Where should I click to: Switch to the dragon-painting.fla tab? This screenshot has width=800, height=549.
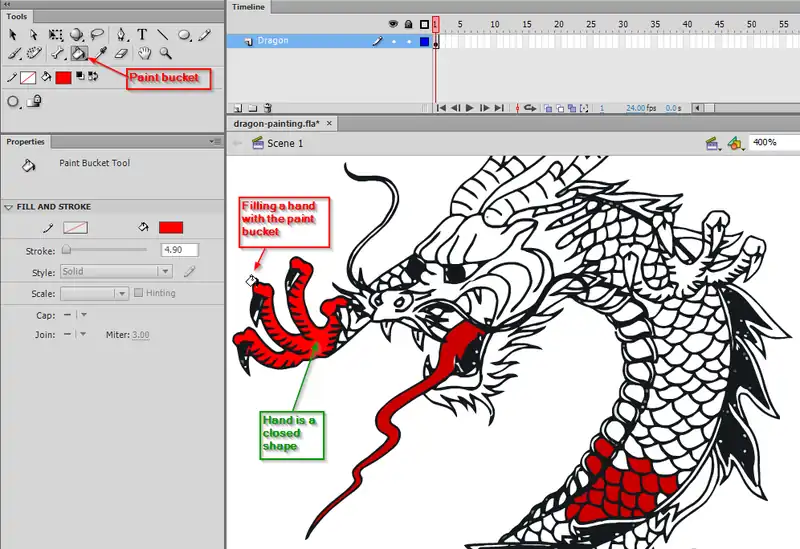point(277,123)
